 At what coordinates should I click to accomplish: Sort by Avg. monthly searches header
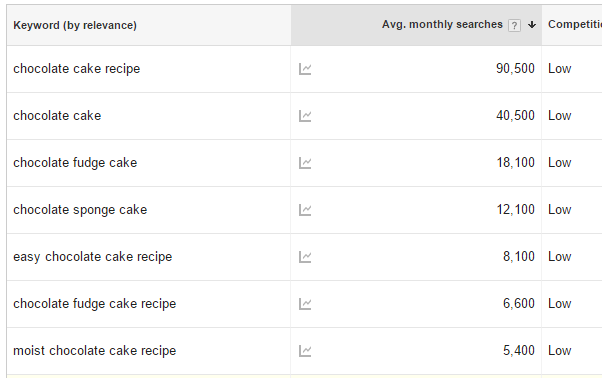point(442,25)
